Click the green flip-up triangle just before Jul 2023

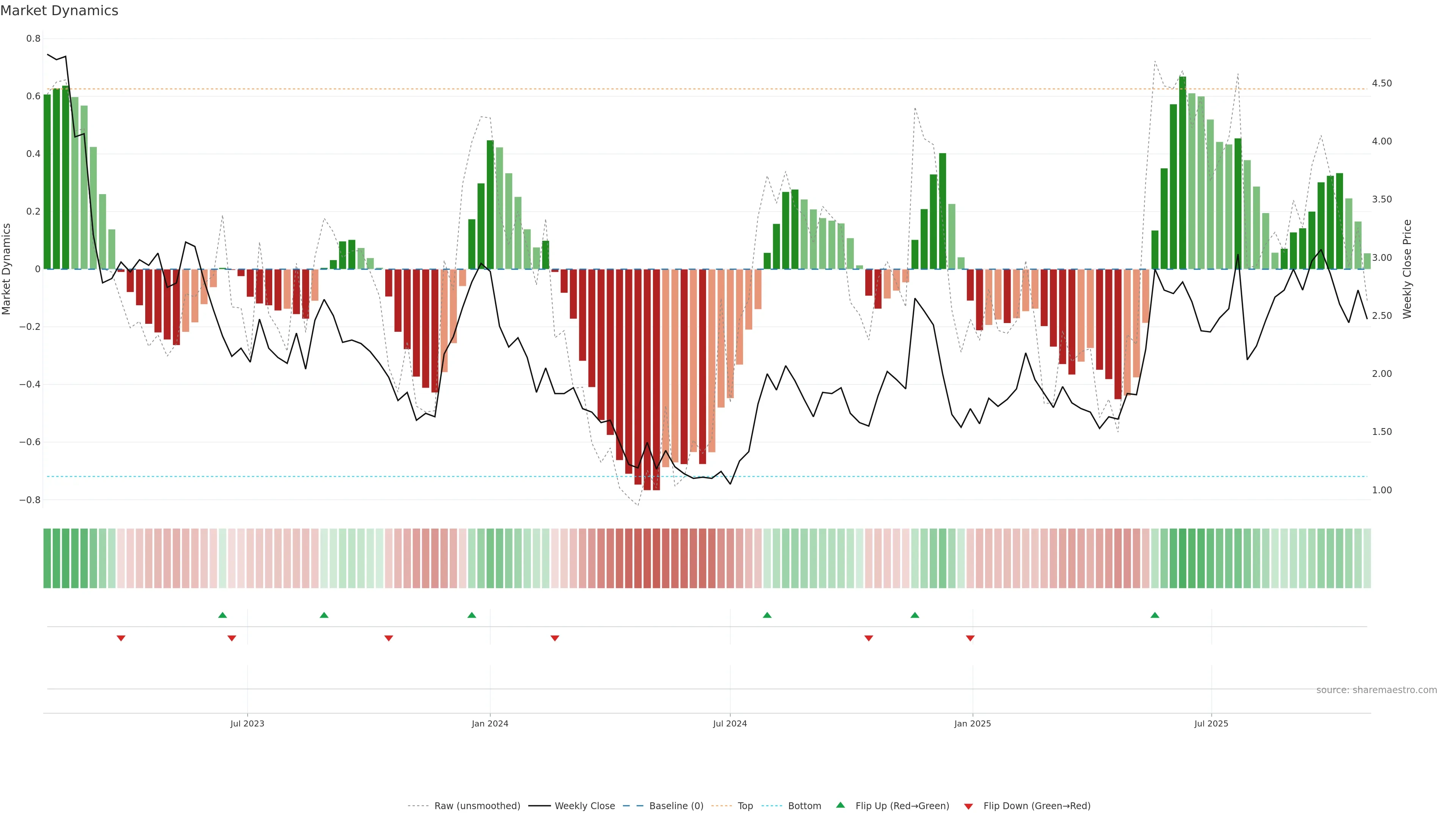point(223,615)
